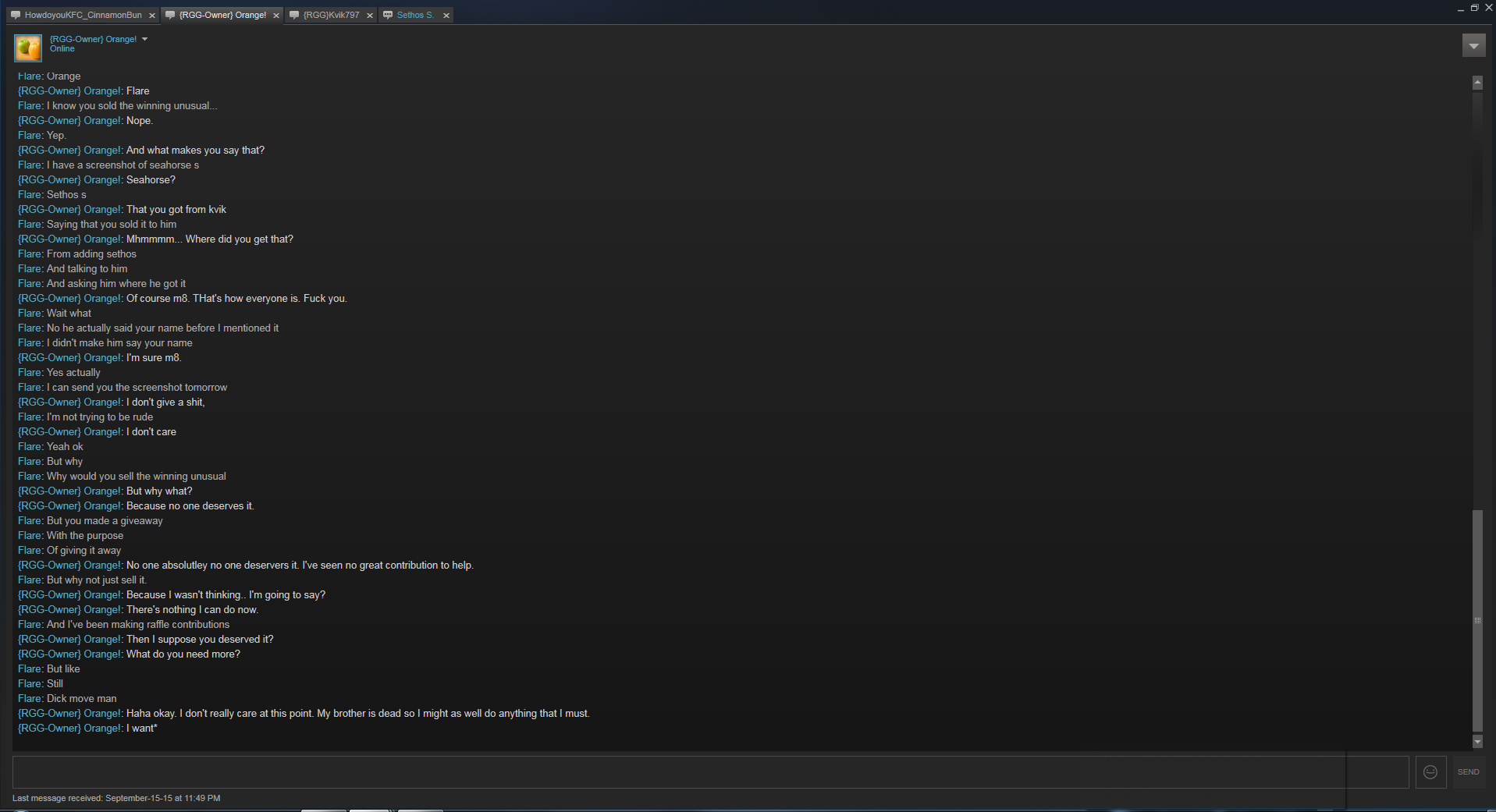
Task: Click chat bubble icon on Kvik797 tab
Action: [x=294, y=15]
